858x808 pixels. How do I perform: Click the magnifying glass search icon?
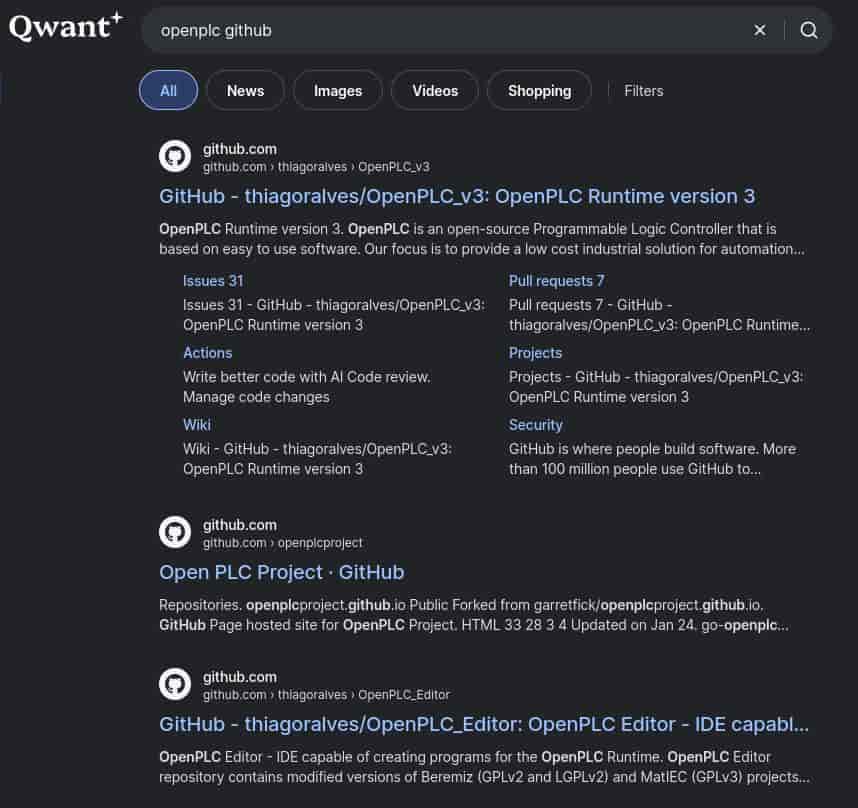[809, 30]
